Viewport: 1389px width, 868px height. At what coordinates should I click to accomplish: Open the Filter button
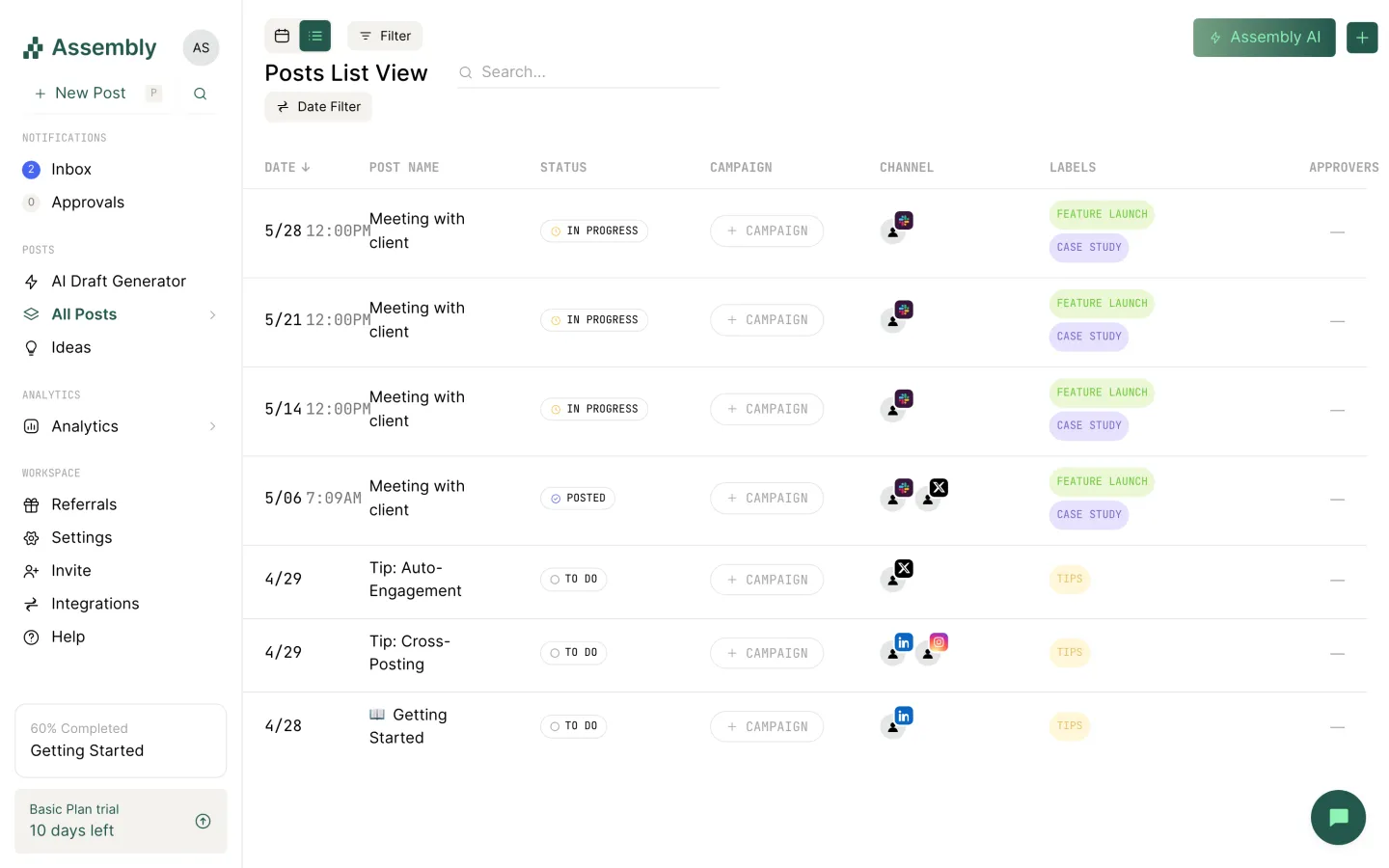click(385, 36)
